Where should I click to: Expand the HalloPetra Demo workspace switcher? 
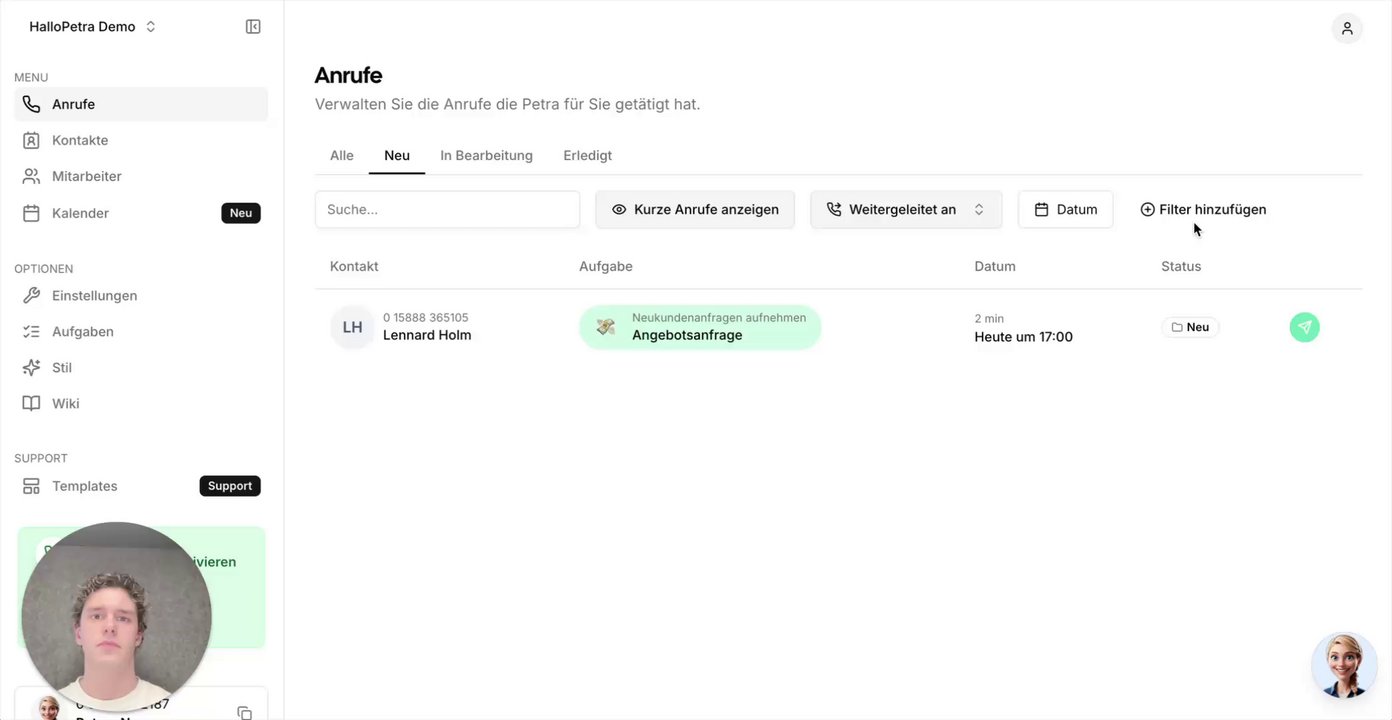(x=93, y=27)
